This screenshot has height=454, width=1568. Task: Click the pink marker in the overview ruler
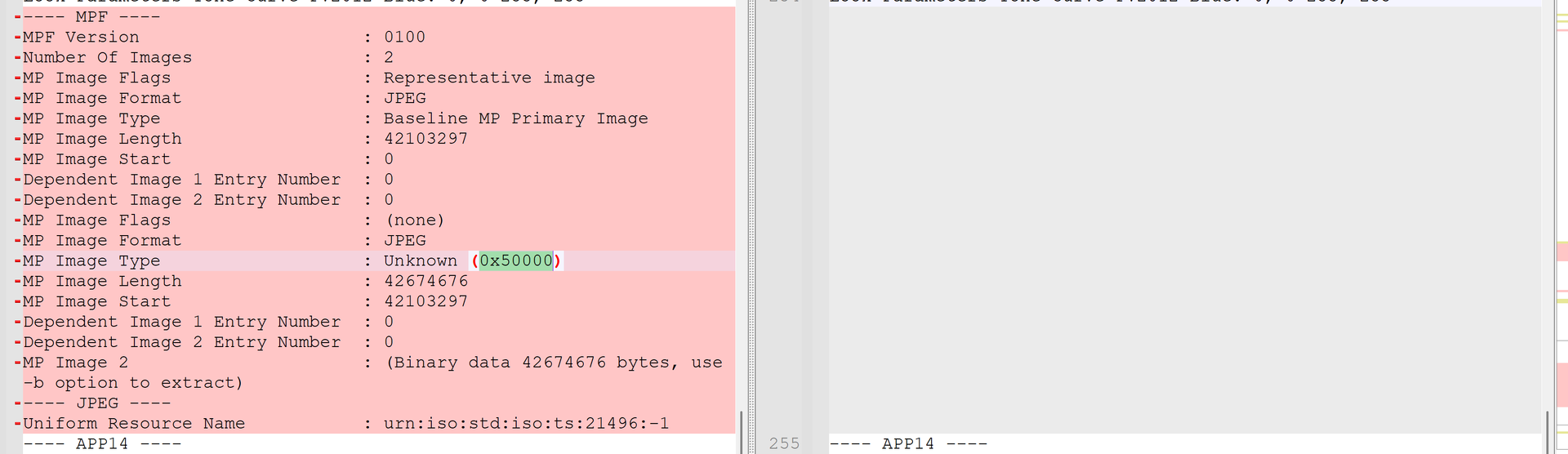click(x=1561, y=251)
